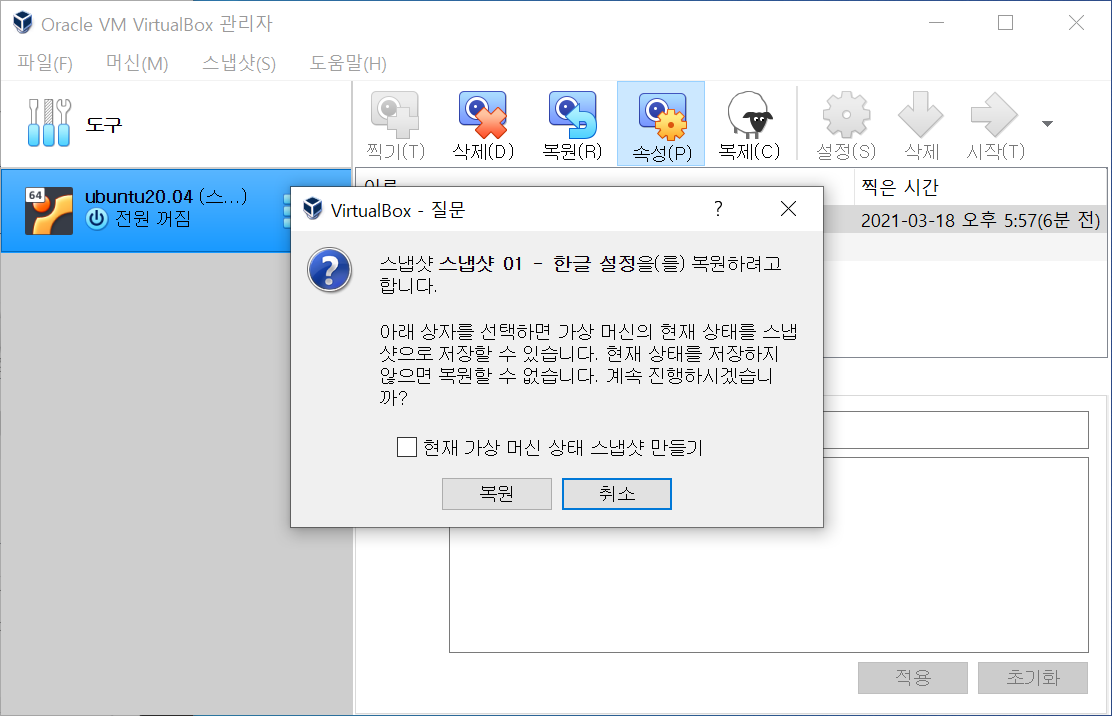Click the Apply (적용) button

click(x=913, y=678)
